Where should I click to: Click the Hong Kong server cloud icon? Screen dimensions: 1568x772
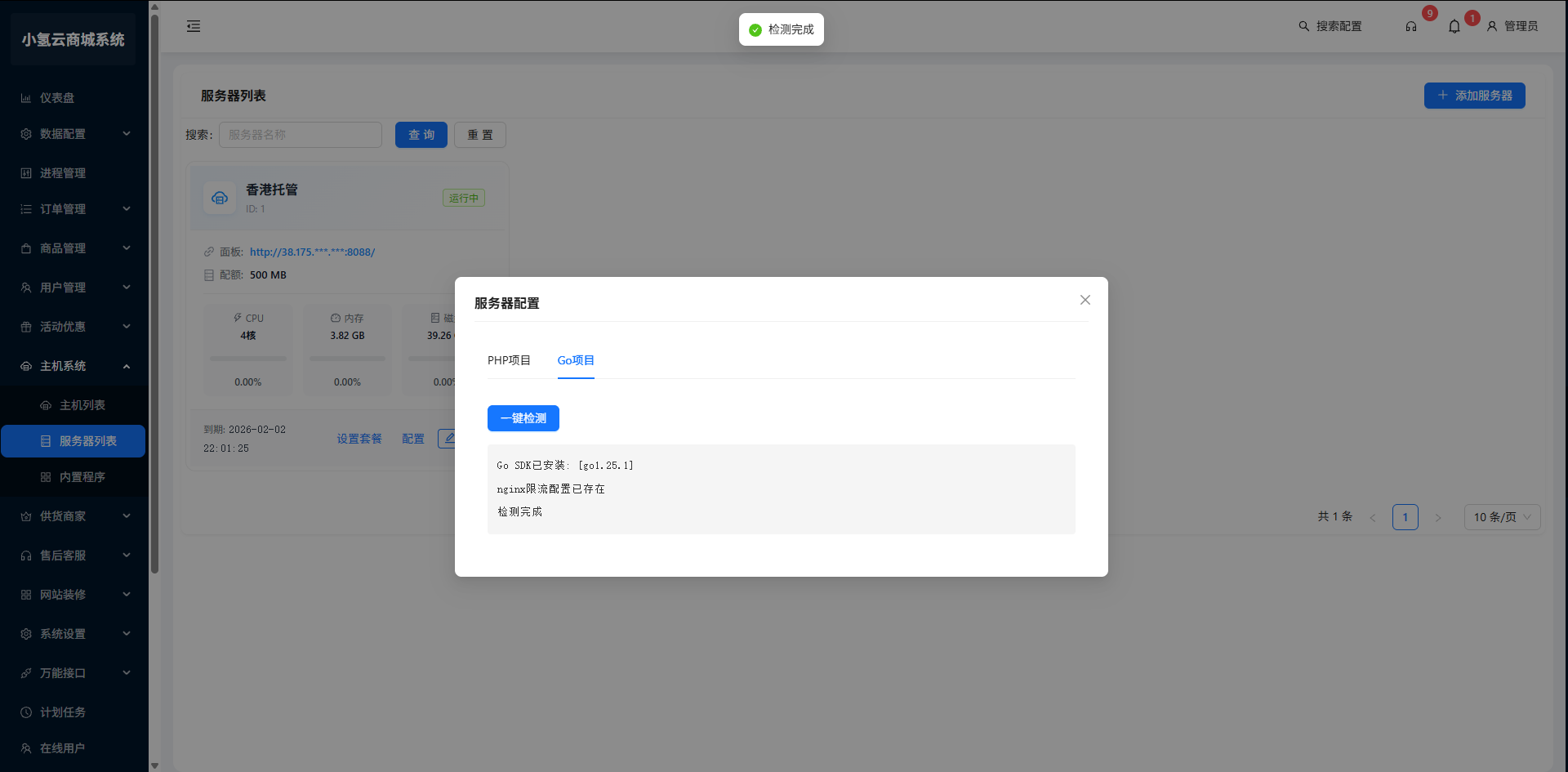click(x=220, y=198)
